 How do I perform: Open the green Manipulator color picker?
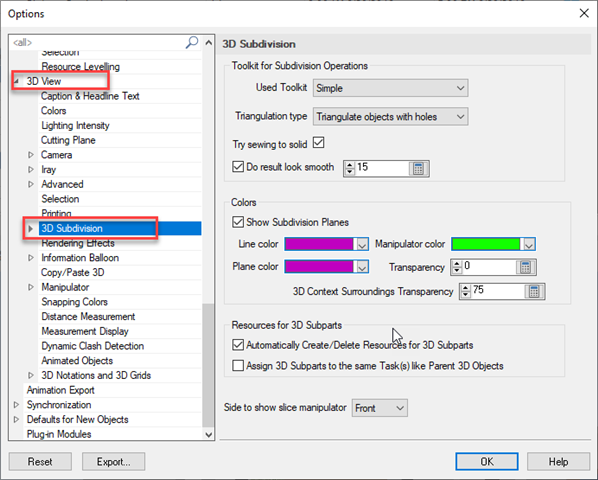point(494,244)
